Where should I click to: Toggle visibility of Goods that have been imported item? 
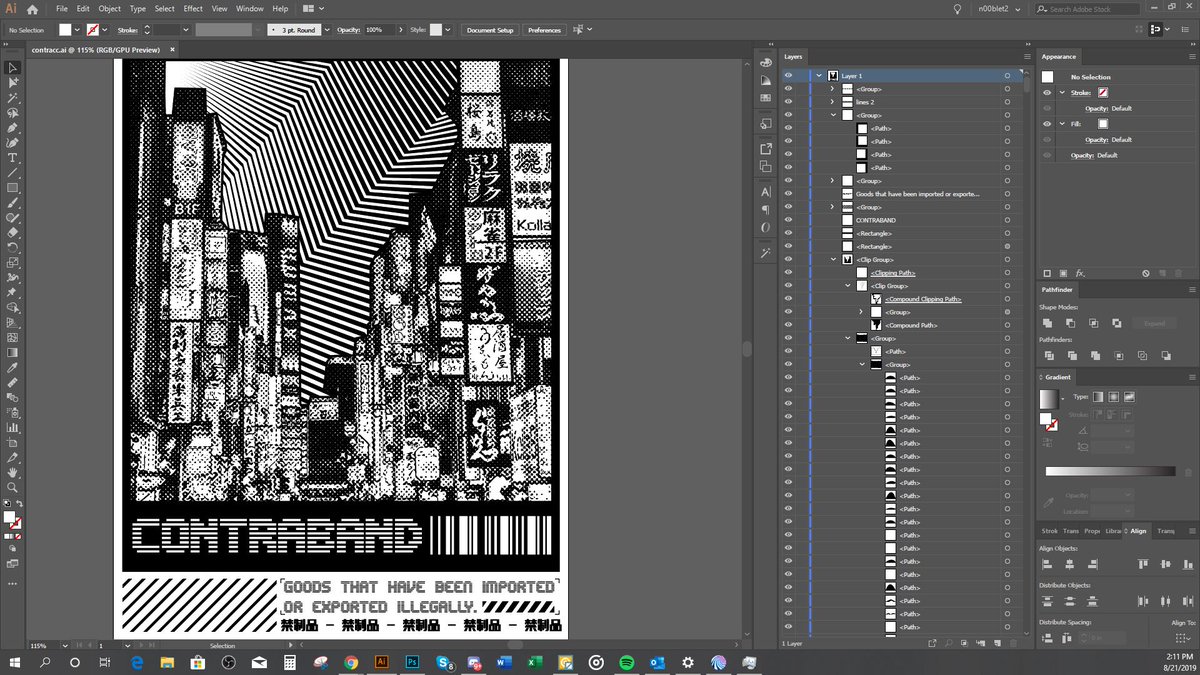(x=788, y=194)
